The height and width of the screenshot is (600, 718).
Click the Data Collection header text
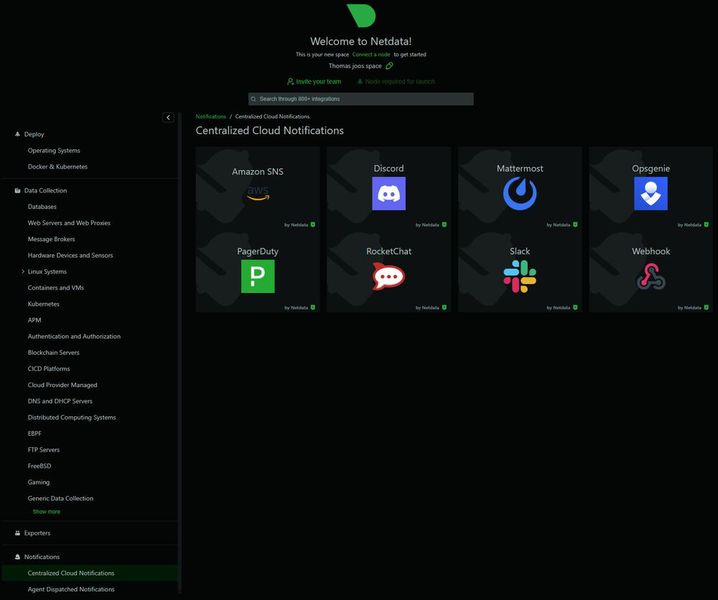pos(45,191)
